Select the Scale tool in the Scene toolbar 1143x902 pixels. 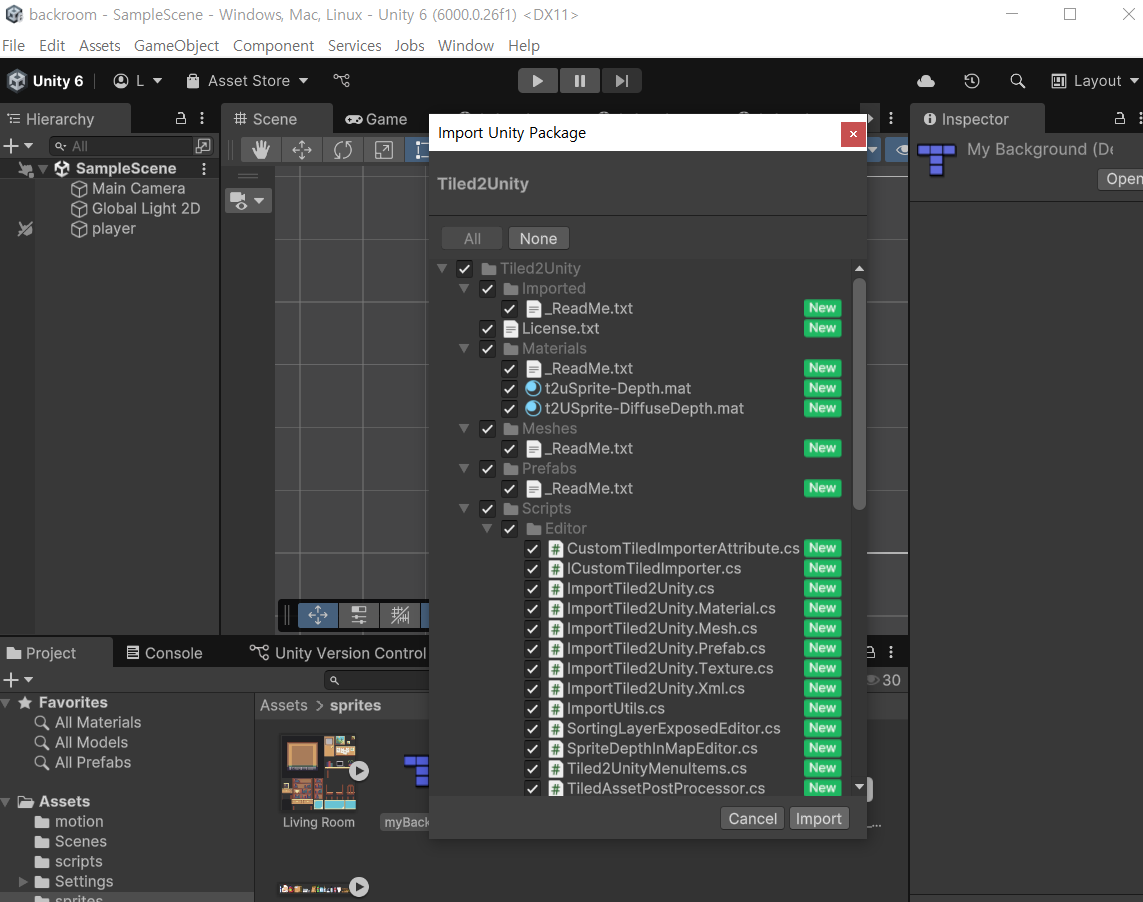pos(383,150)
